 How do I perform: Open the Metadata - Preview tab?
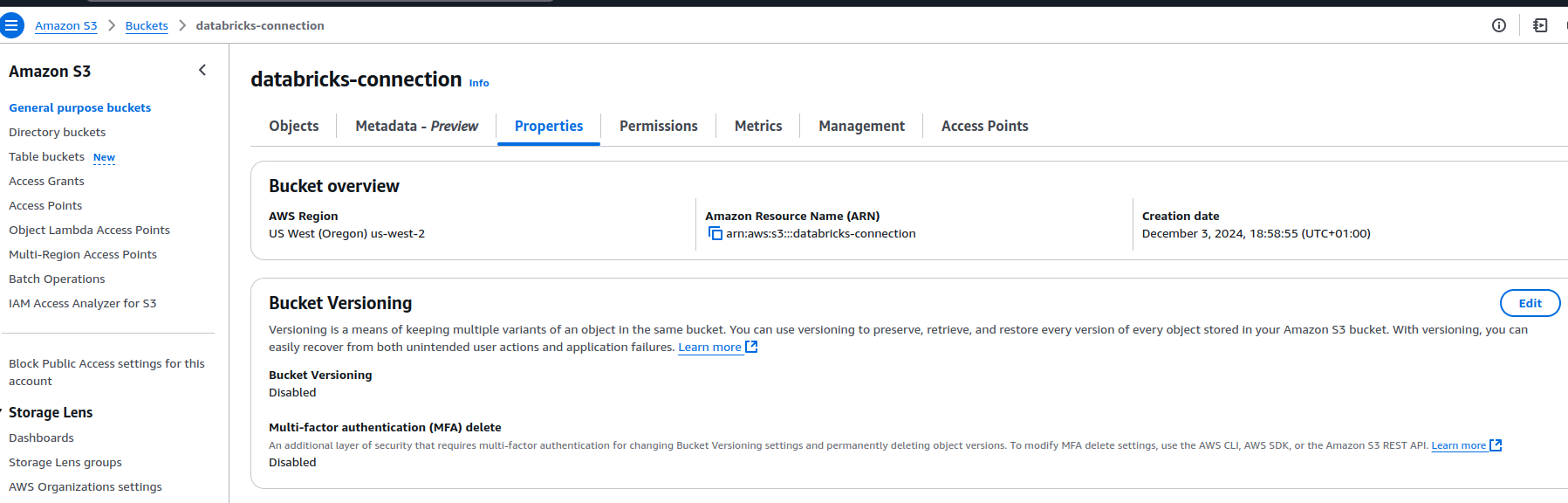click(x=416, y=126)
